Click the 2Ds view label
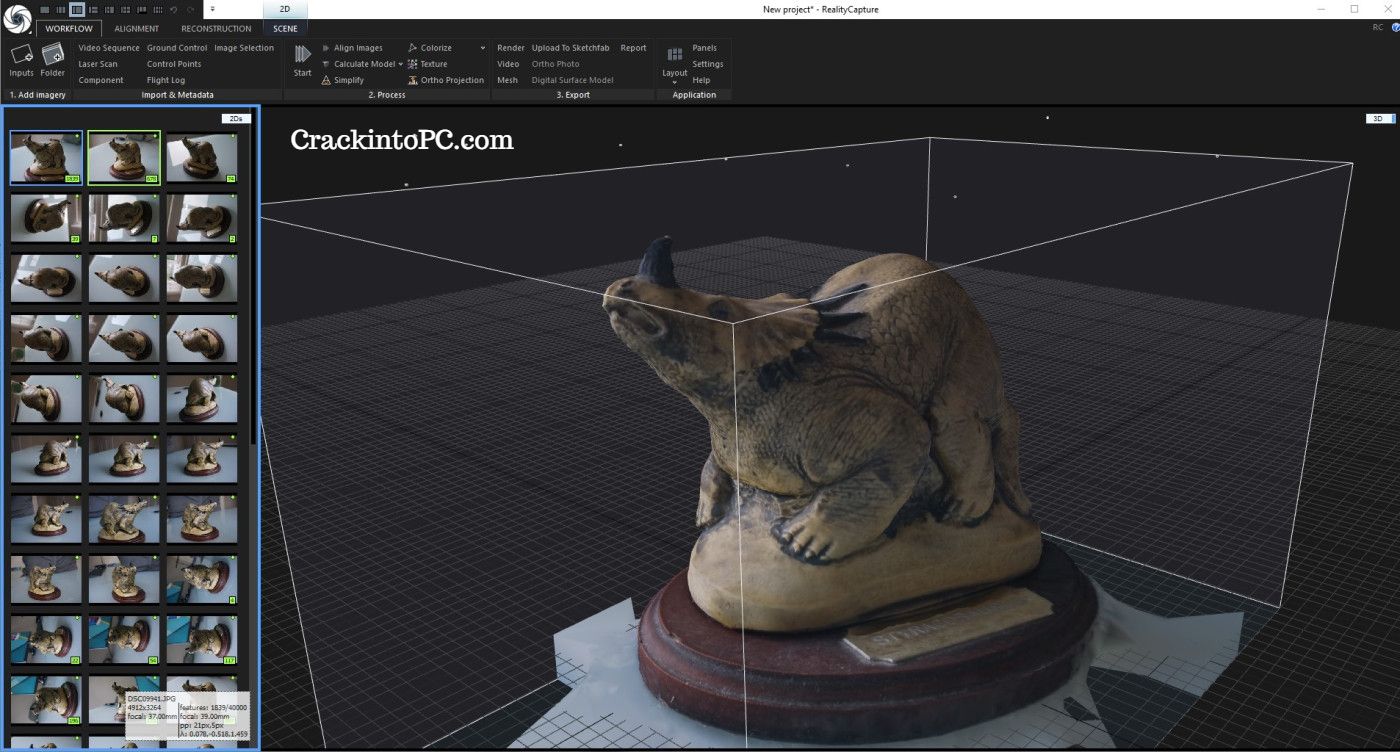 [x=236, y=118]
